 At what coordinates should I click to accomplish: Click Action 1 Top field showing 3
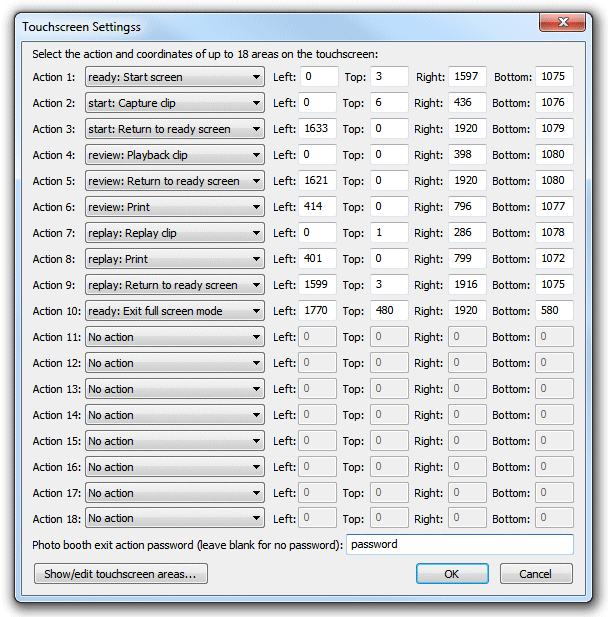389,76
